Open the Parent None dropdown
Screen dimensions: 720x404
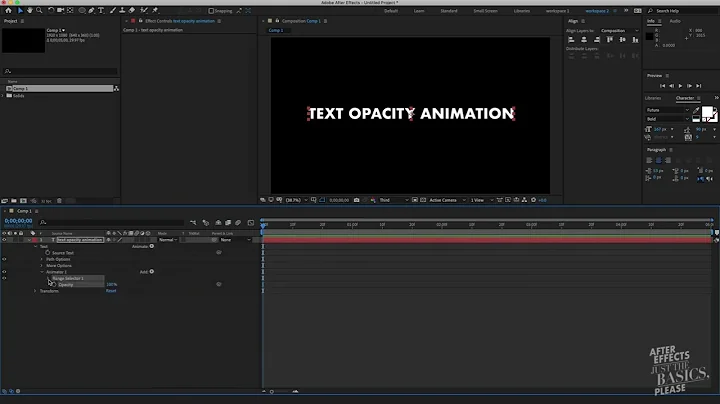(235, 240)
